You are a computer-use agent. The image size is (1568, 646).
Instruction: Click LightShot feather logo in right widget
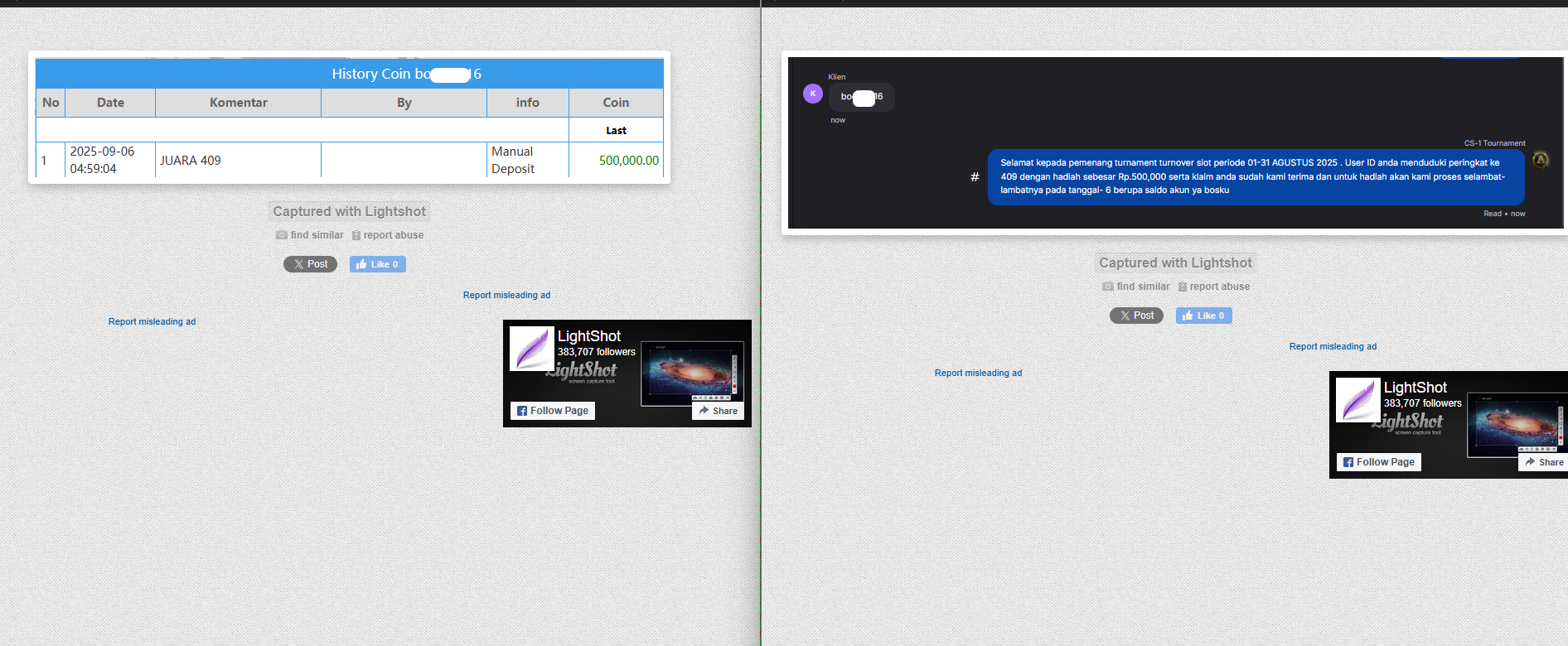click(1357, 399)
